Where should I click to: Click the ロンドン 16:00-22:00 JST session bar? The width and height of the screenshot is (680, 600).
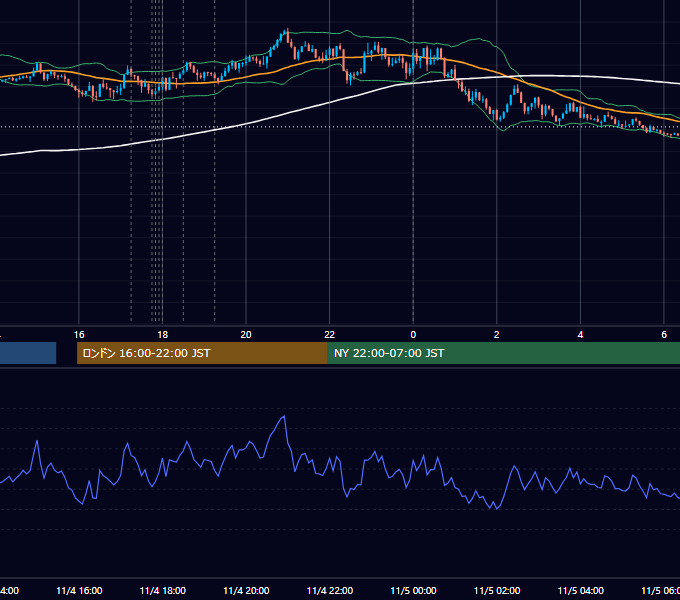point(202,353)
